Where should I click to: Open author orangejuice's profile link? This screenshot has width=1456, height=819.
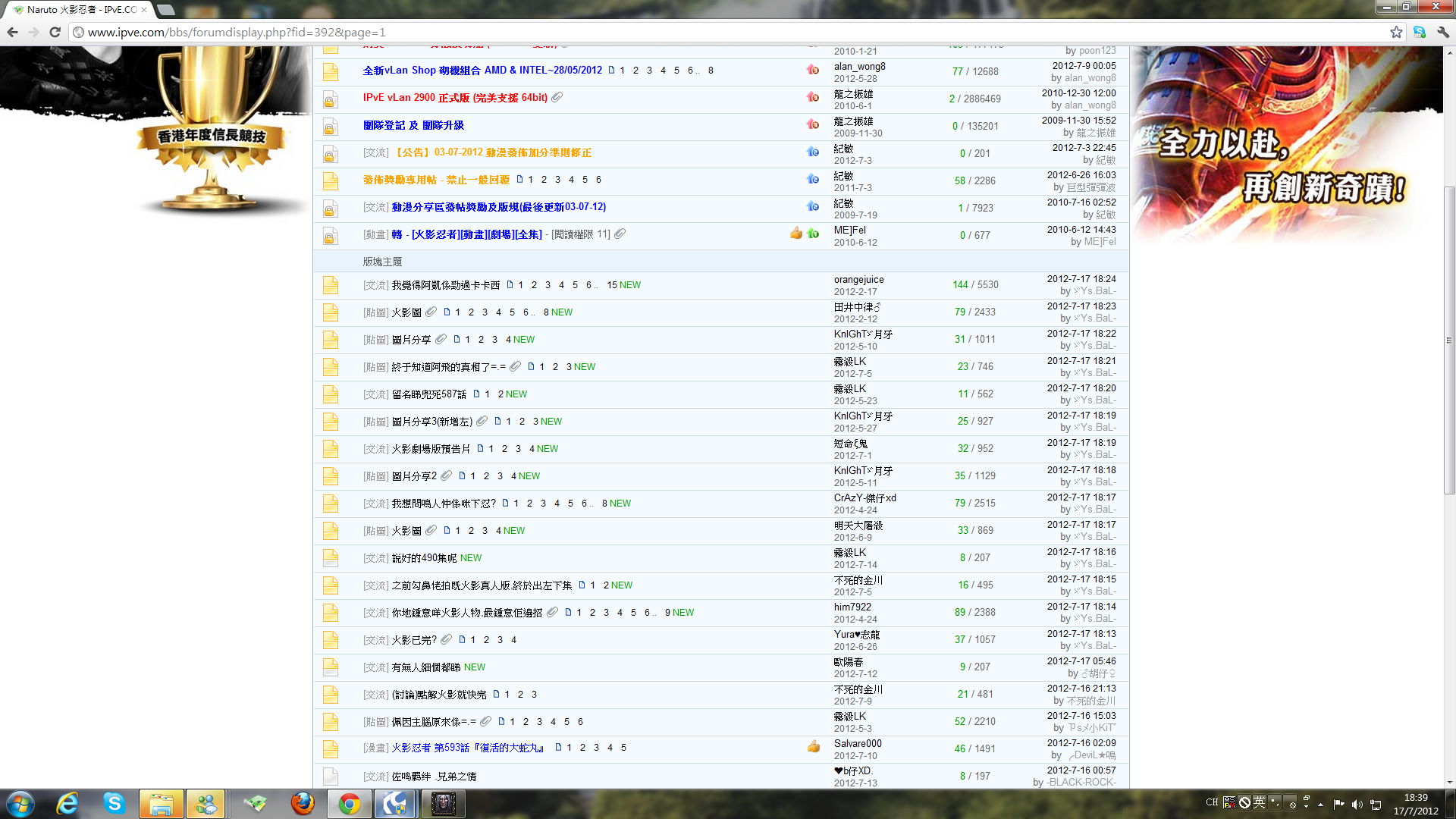(858, 279)
